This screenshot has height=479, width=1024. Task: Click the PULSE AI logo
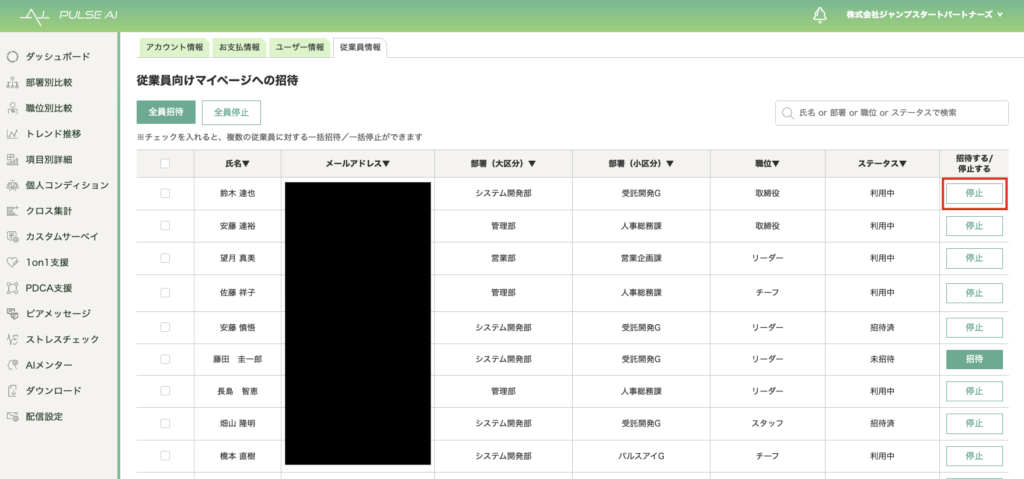pyautogui.click(x=69, y=14)
